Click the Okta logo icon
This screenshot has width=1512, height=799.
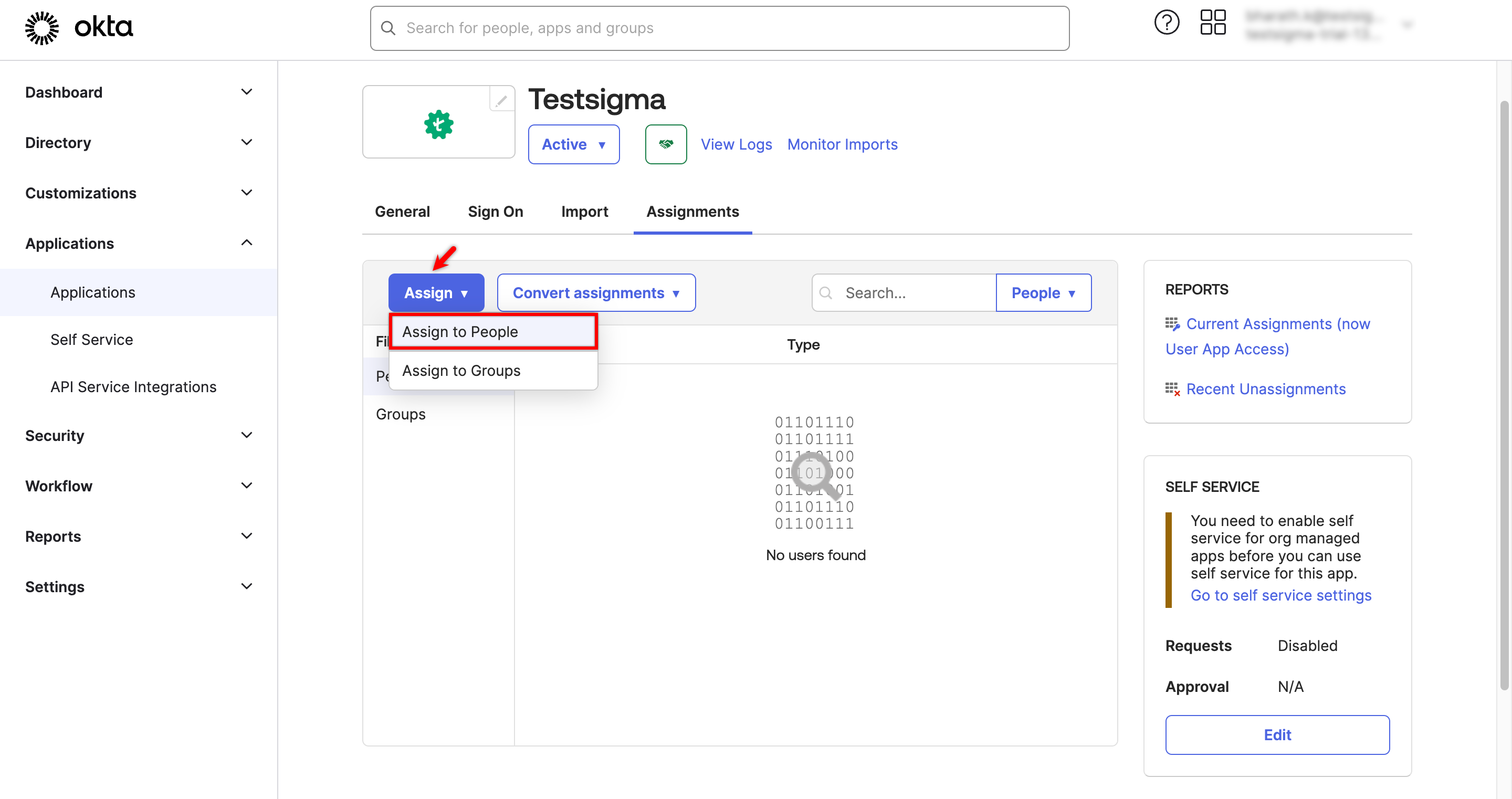point(42,28)
